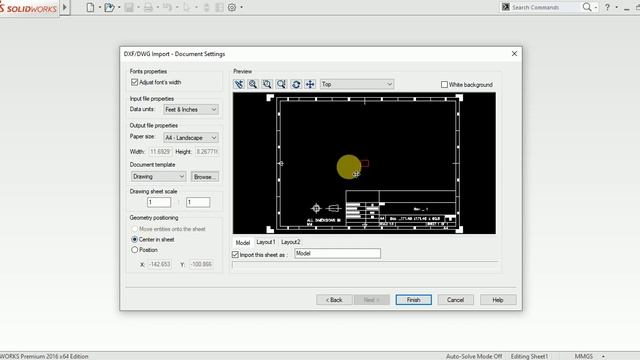This screenshot has width=640, height=360.
Task: Click the grayed Undo arrow icon
Action: [167, 7]
